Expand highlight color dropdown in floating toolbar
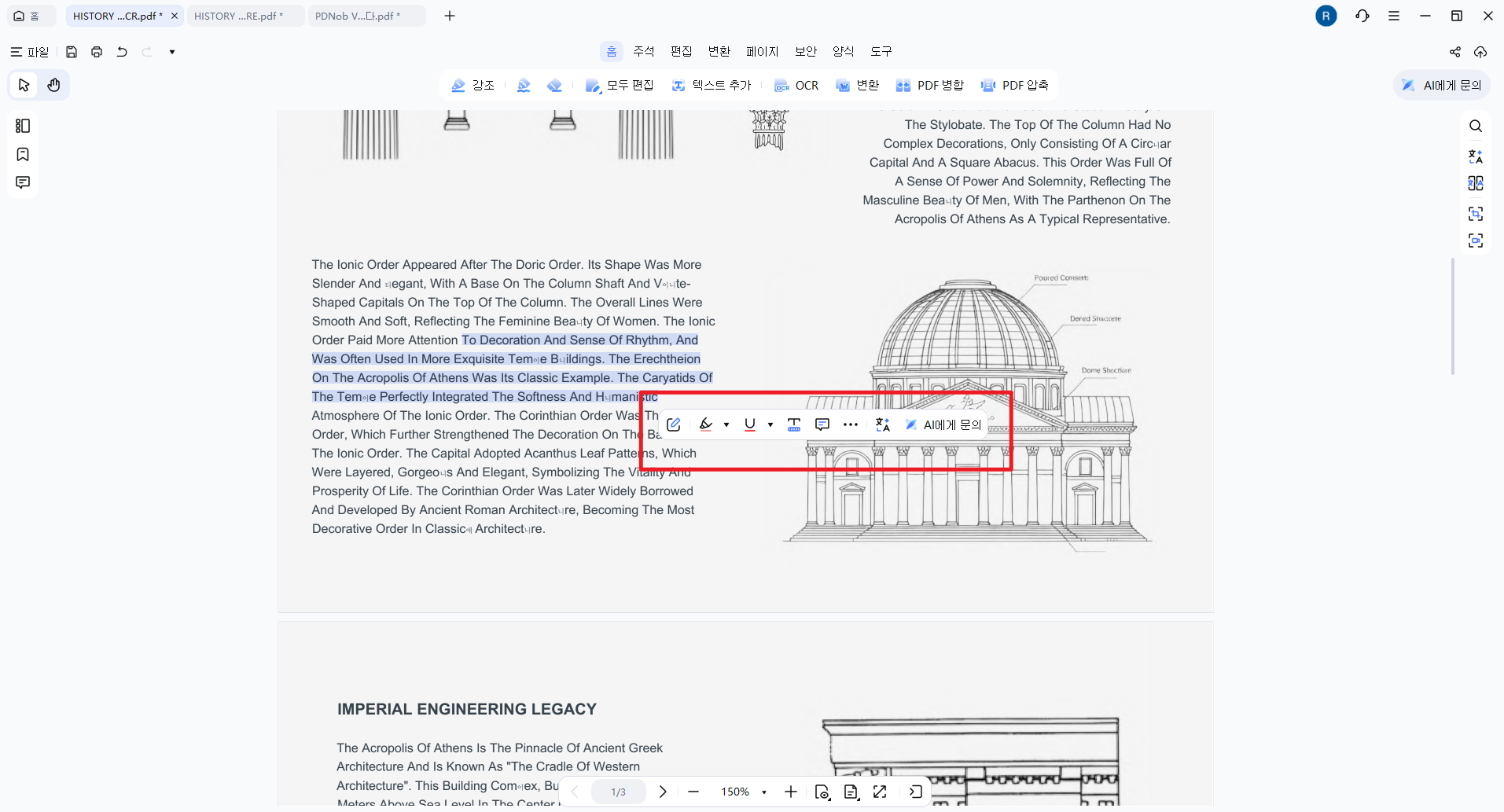Viewport: 1504px width, 812px height. tap(726, 424)
